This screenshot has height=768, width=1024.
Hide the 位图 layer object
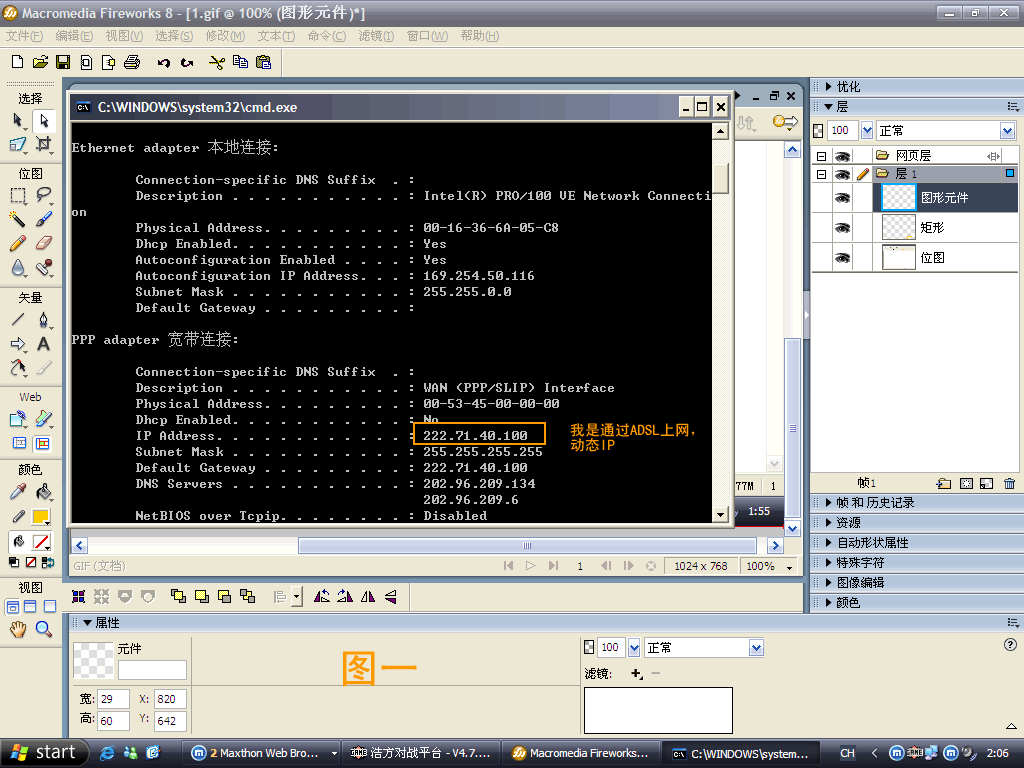(x=842, y=257)
